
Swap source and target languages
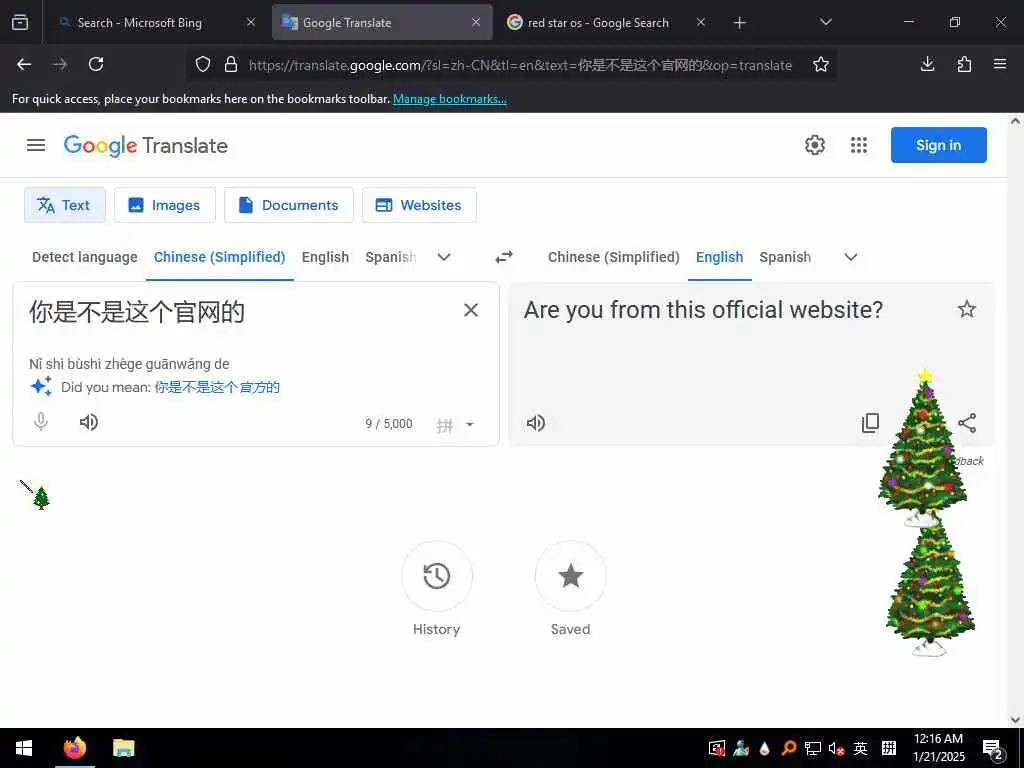(504, 257)
